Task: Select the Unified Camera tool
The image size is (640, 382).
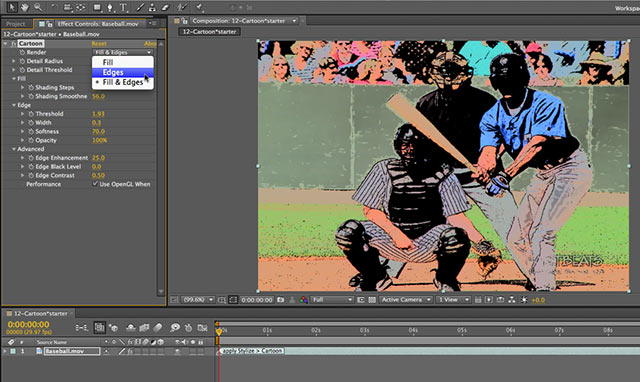Action: [67, 7]
